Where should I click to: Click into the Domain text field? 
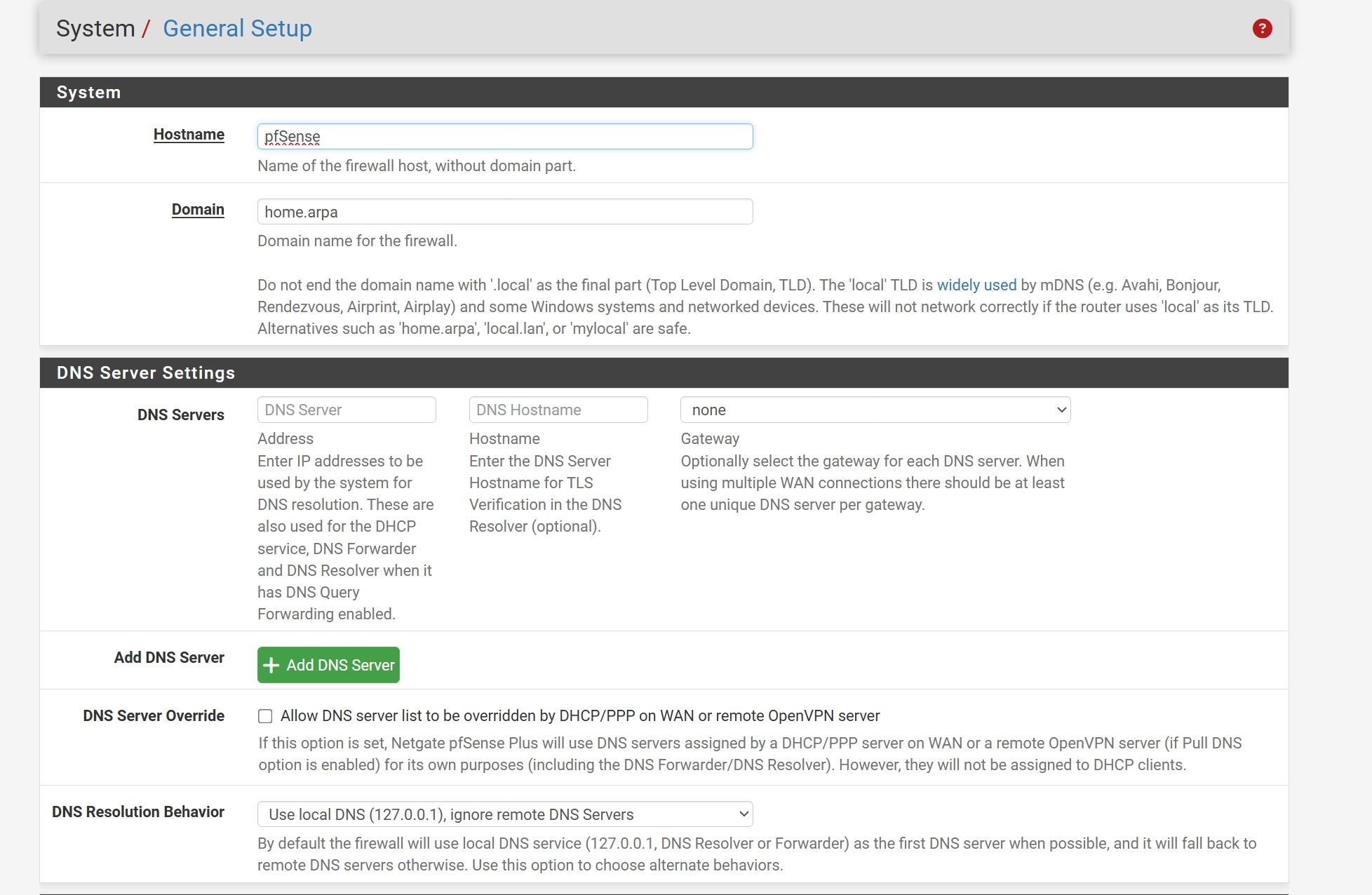pos(504,212)
